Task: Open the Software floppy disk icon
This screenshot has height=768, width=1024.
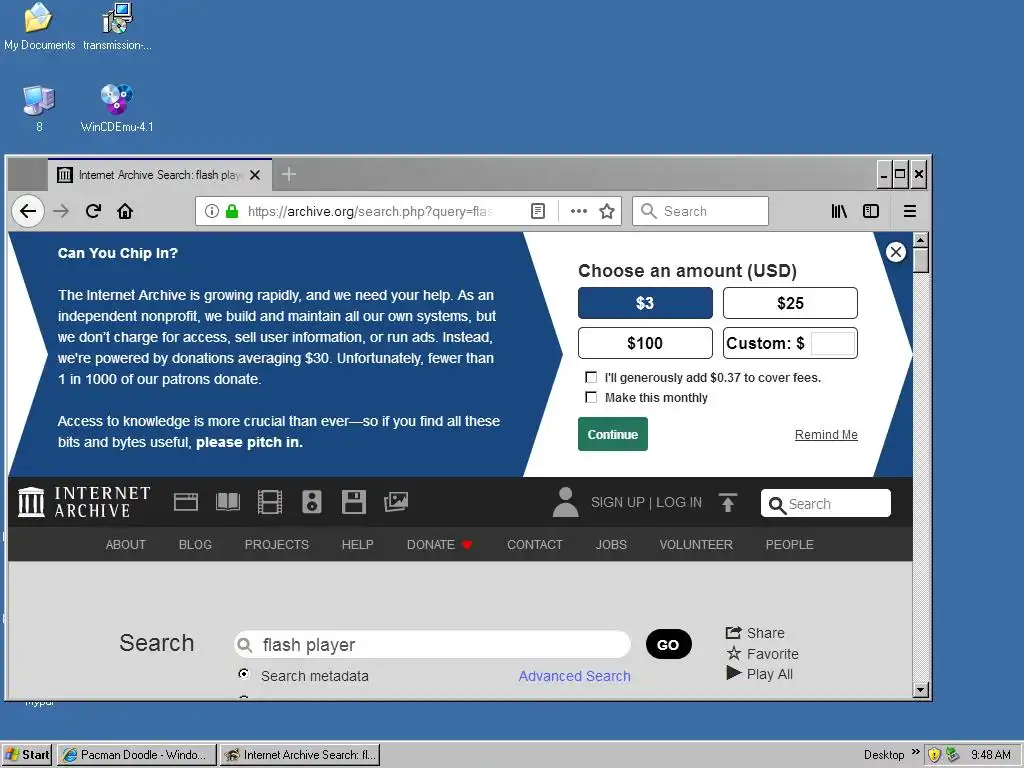Action: coord(353,502)
